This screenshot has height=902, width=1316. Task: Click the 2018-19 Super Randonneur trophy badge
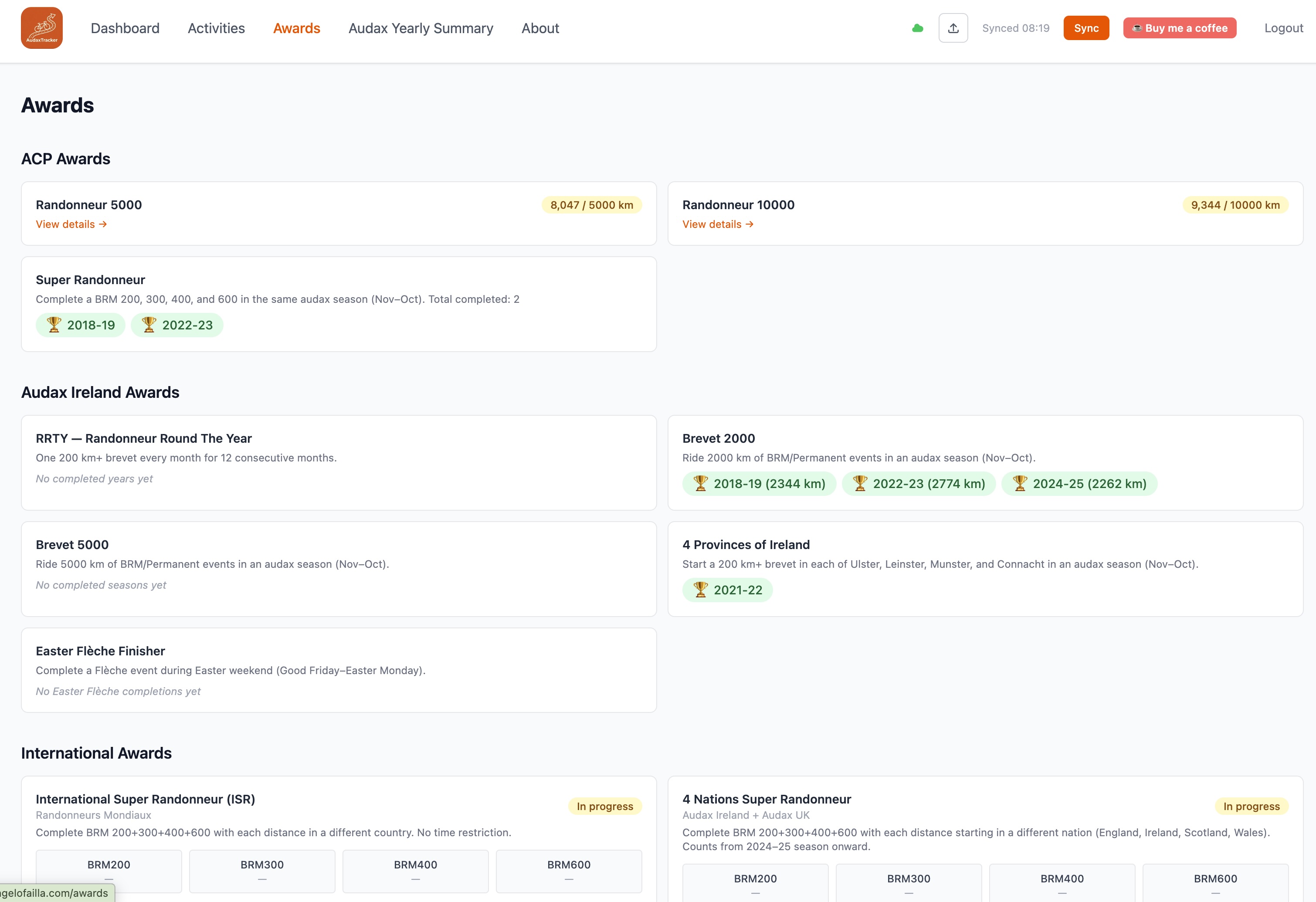tap(81, 325)
